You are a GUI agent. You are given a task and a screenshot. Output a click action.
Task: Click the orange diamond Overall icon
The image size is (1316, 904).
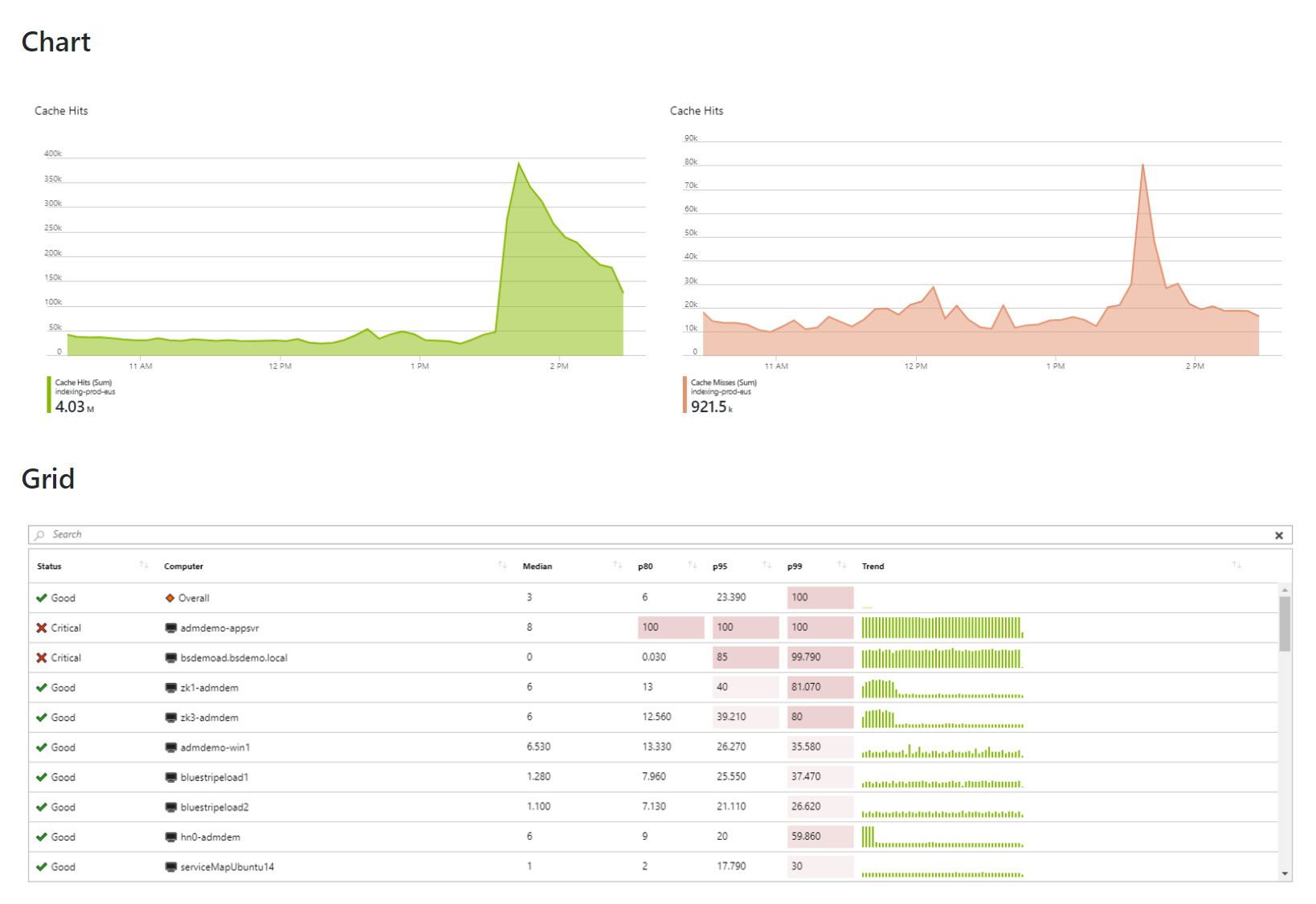pos(170,598)
